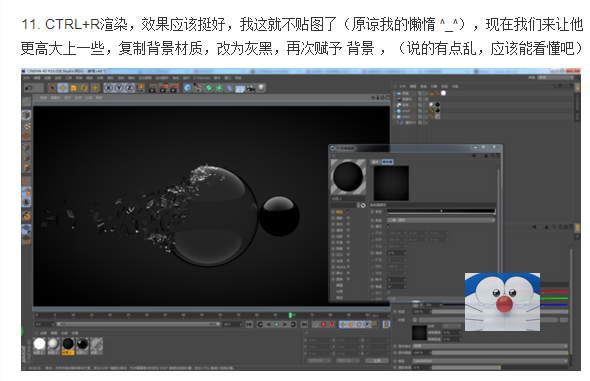This screenshot has height=381, width=590.
Task: Enable the 漫射 channel checkbox
Action: pos(348,218)
